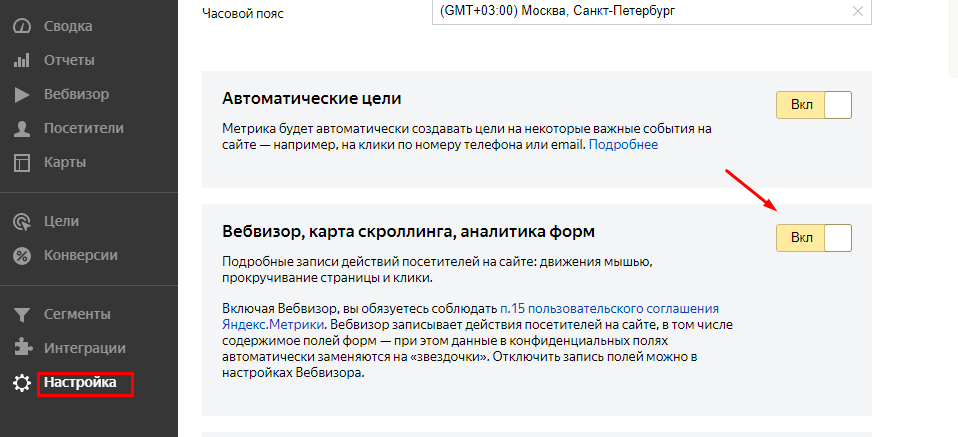This screenshot has width=958, height=437.
Task: Click the Интеграции puzzle piece icon
Action: (x=22, y=348)
